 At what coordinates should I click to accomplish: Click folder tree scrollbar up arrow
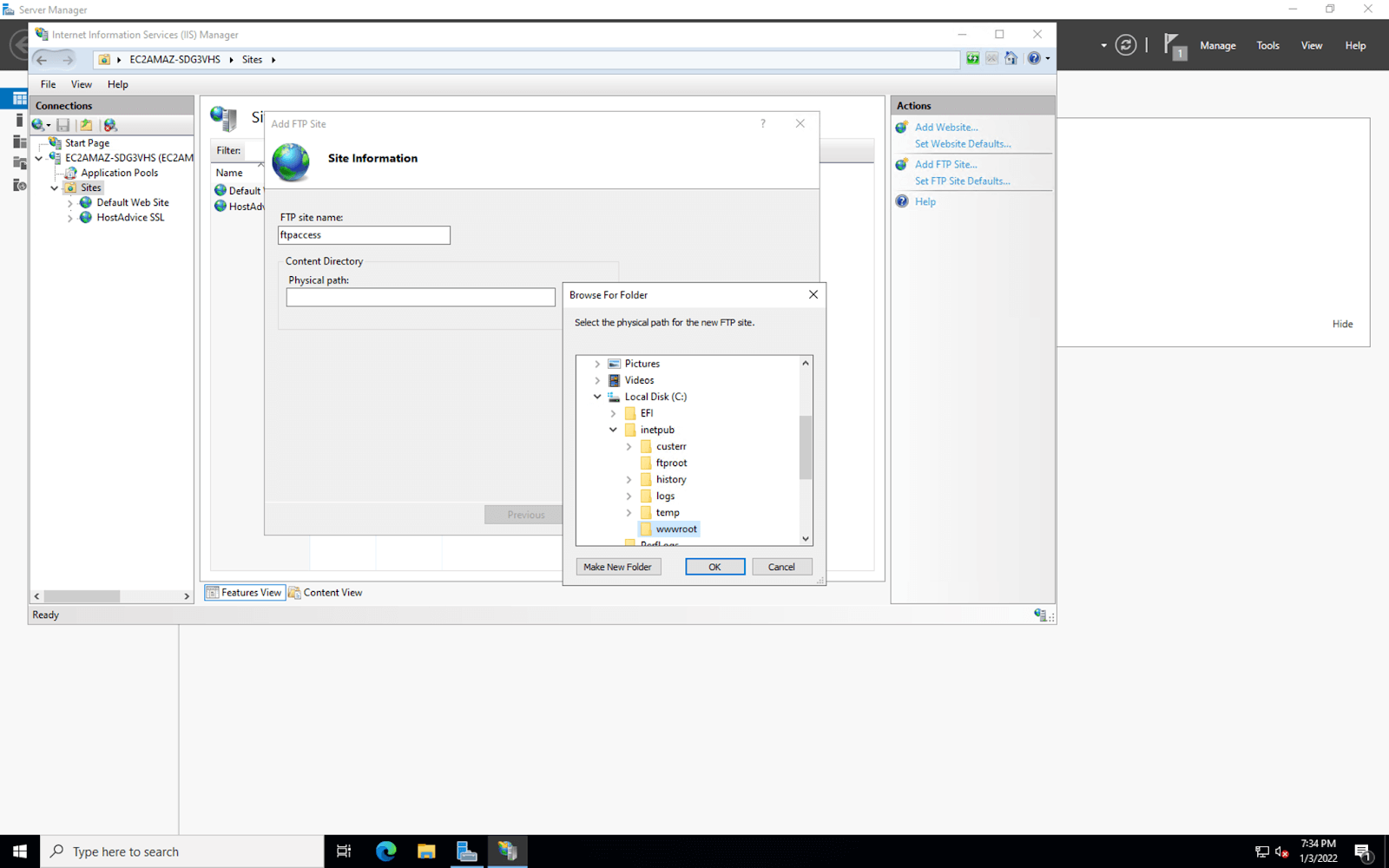(x=806, y=363)
